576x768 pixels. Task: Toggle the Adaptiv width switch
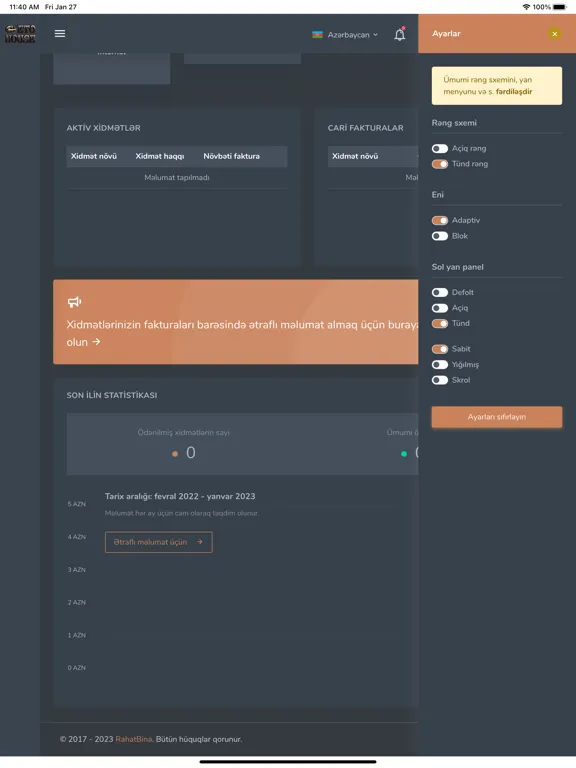point(440,220)
